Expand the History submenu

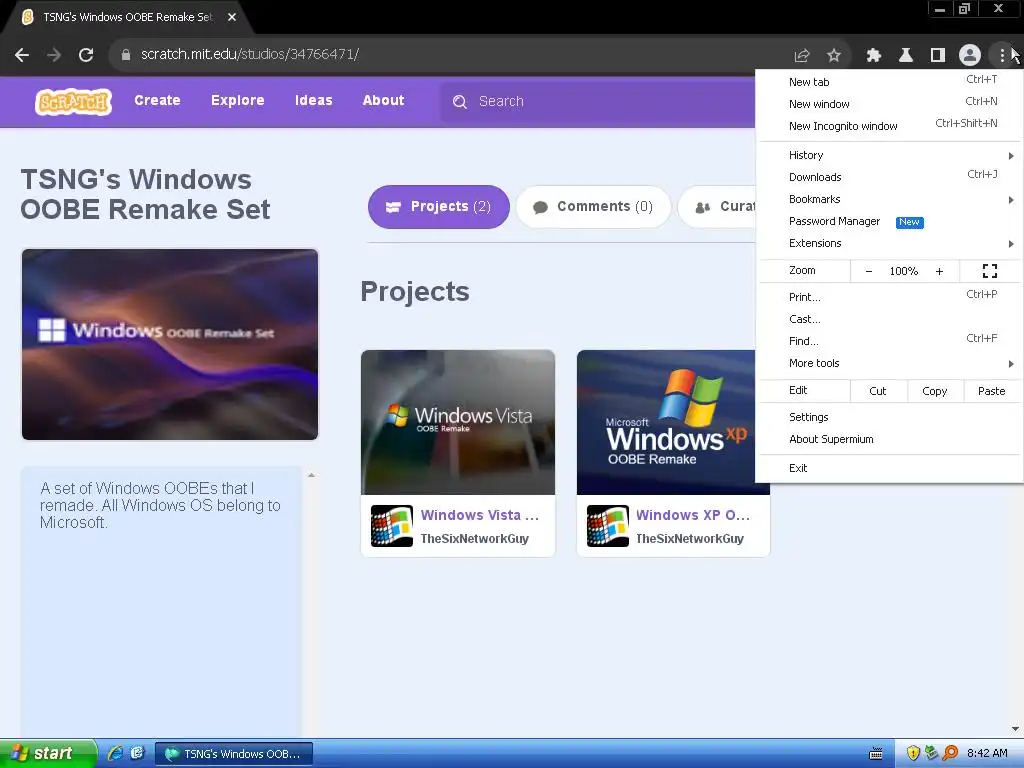tap(889, 155)
